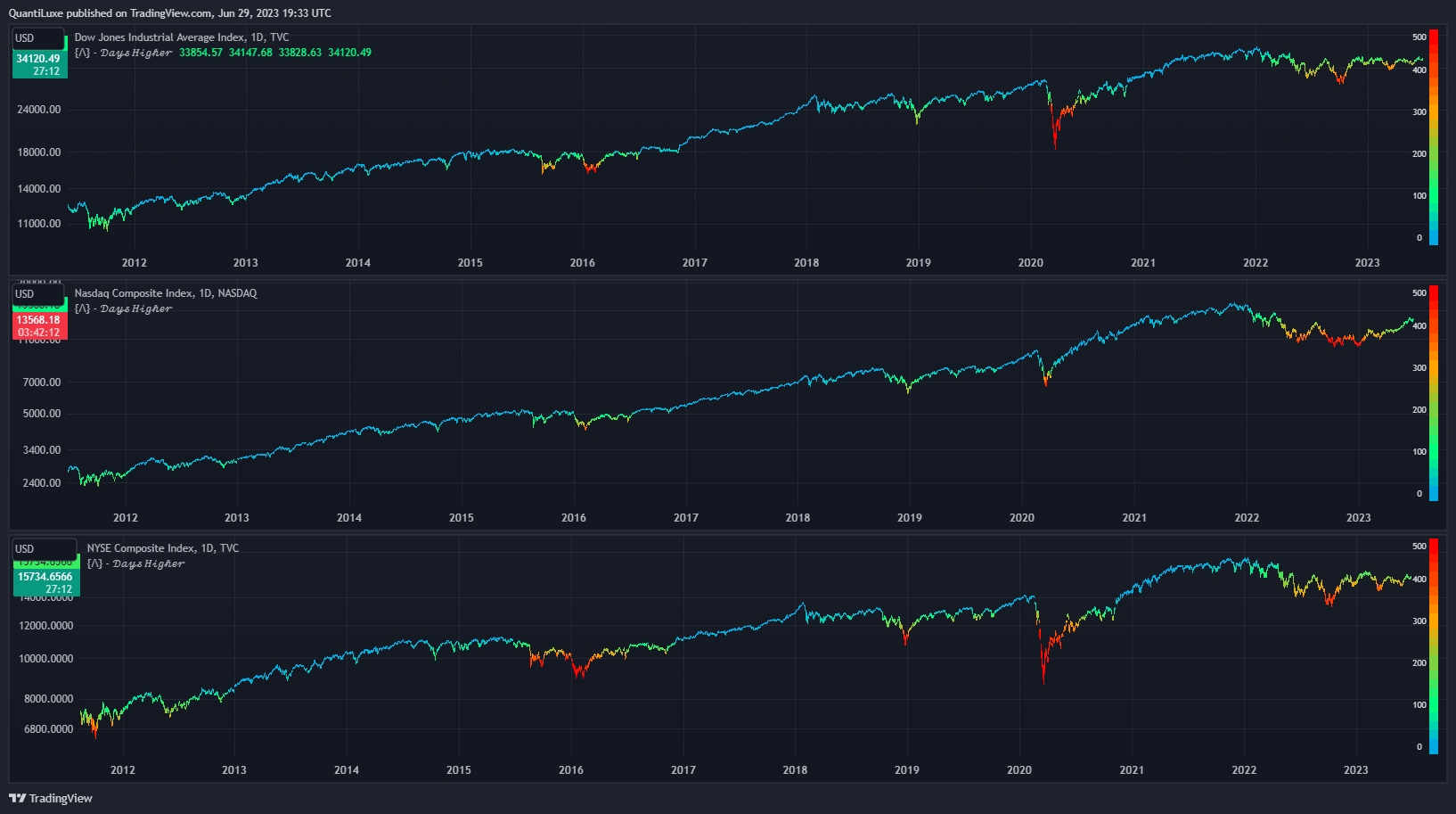The image size is (1456, 814).
Task: Click the 24000.00 price axis label
Action: pos(39,110)
